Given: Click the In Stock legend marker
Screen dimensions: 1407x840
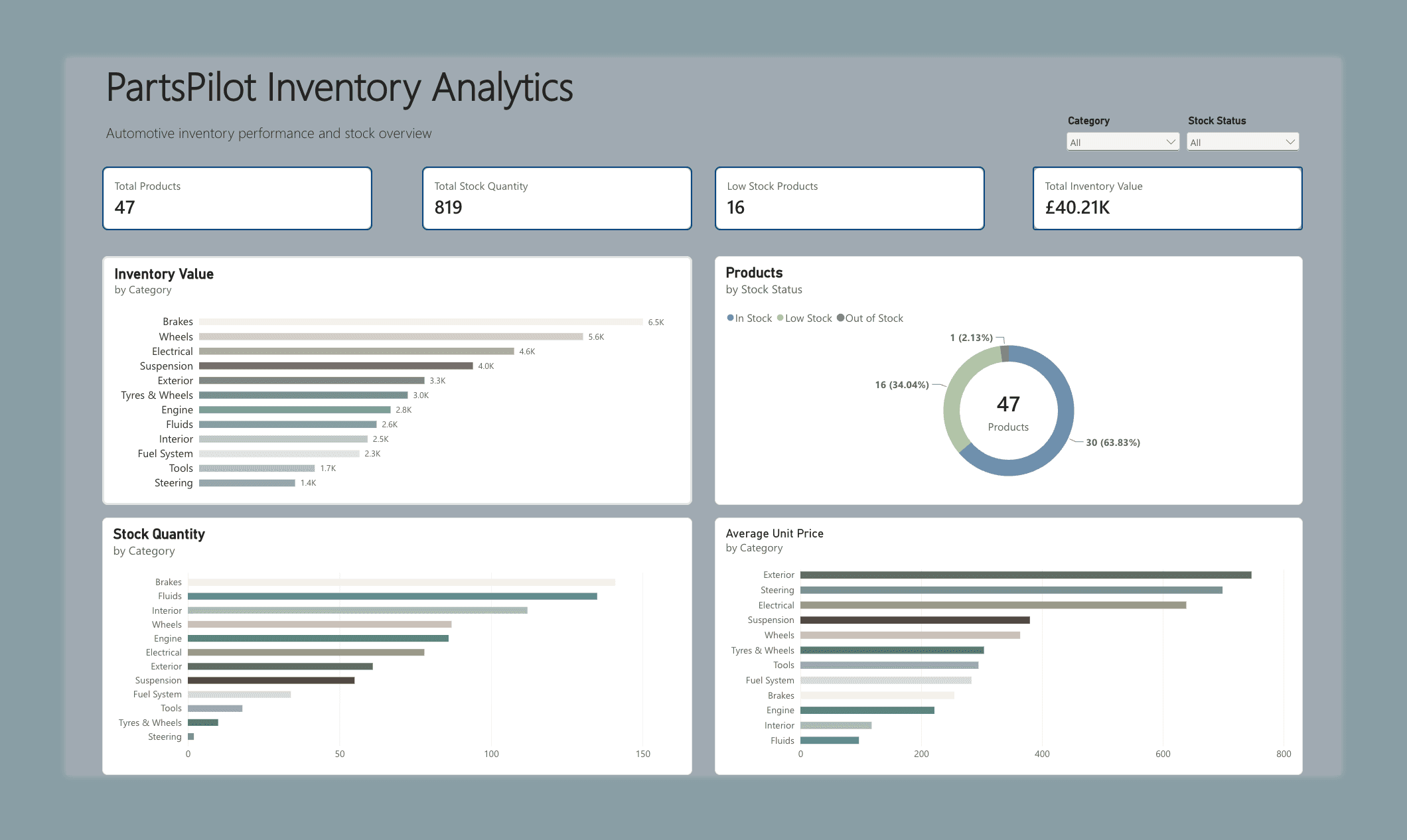Looking at the screenshot, I should [x=730, y=318].
